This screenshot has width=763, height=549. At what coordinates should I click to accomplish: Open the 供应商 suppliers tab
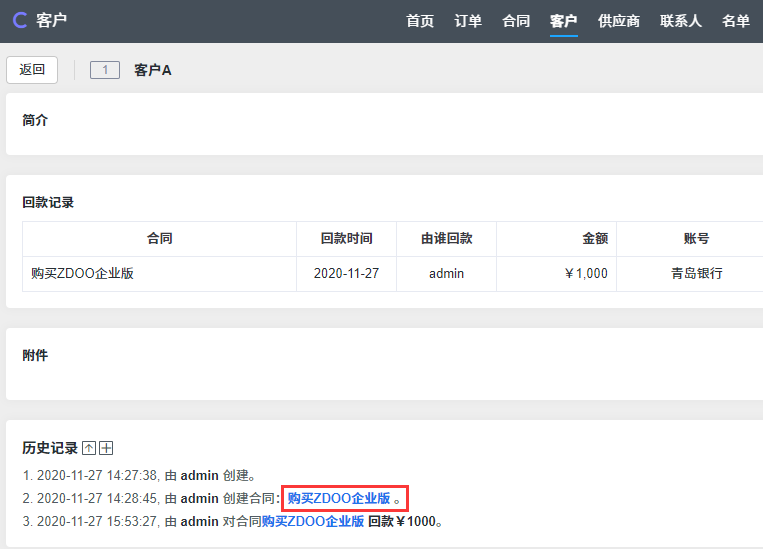[619, 21]
